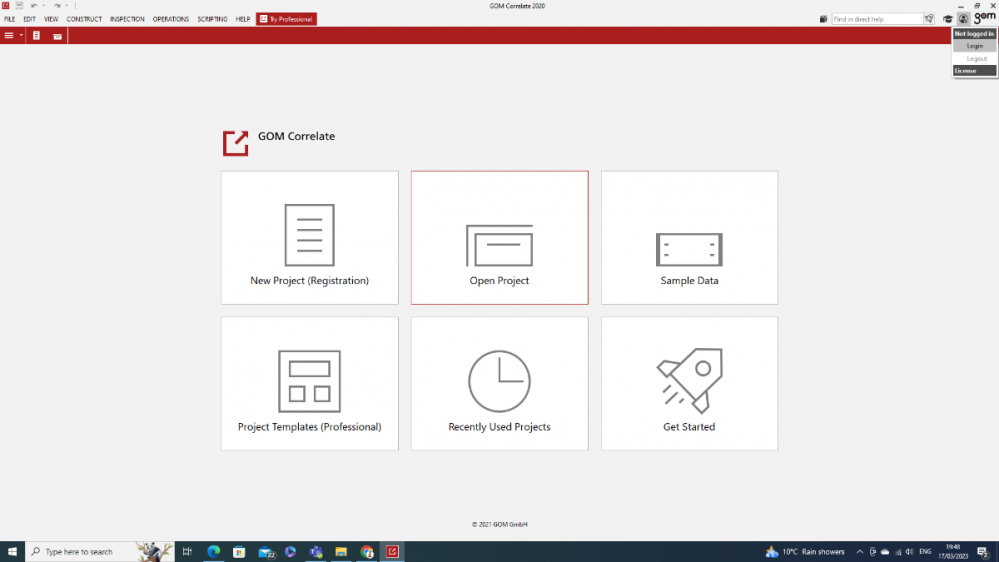Select Login from the account popup
The image size is (999, 562).
[974, 46]
